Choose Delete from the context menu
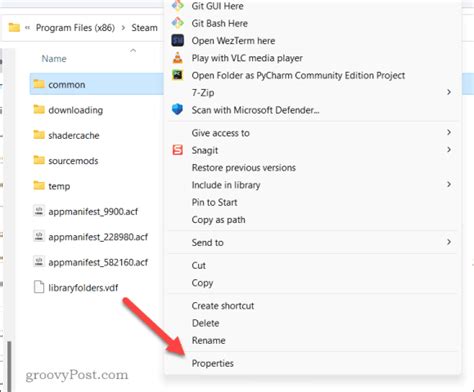The width and height of the screenshot is (474, 392). (205, 323)
